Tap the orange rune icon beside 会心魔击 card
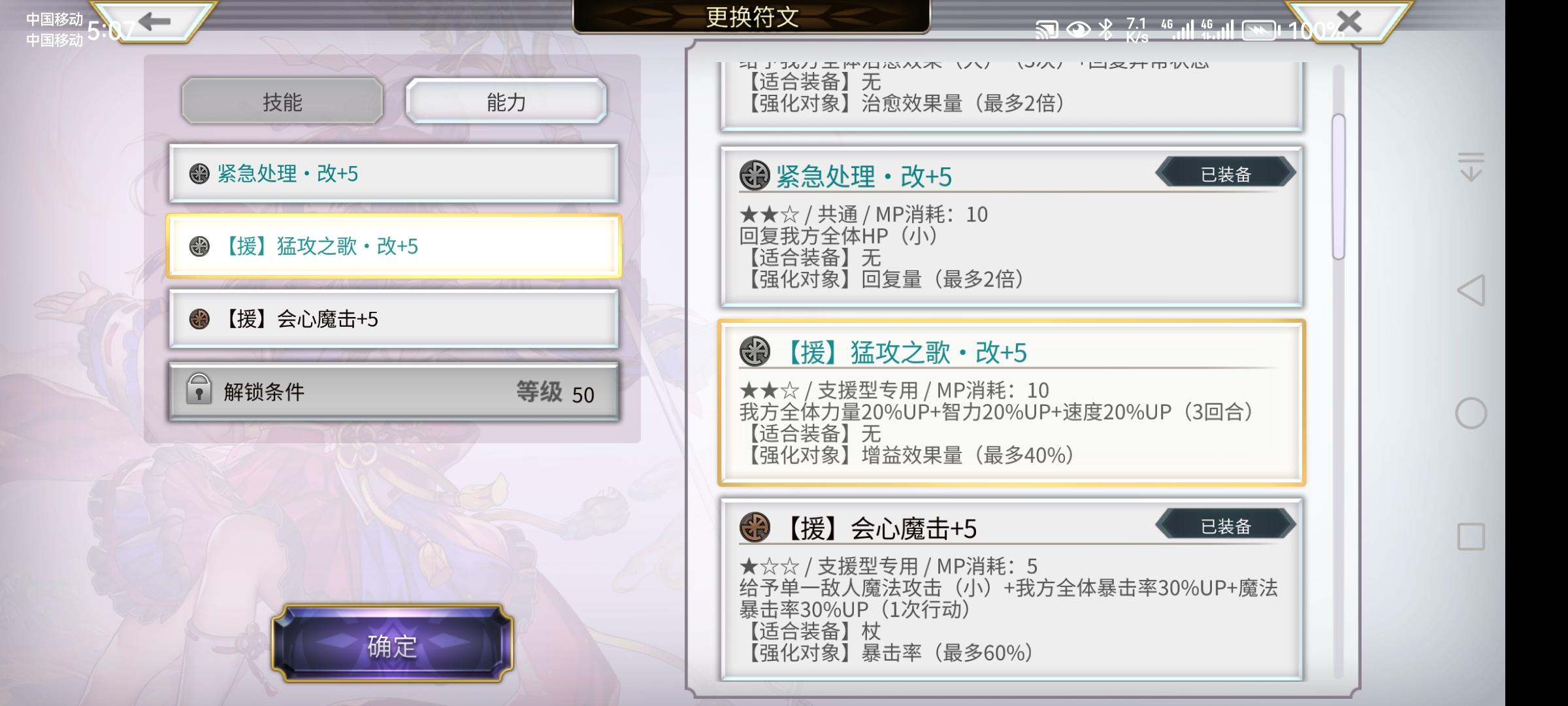The width and height of the screenshot is (1568, 706). (755, 527)
